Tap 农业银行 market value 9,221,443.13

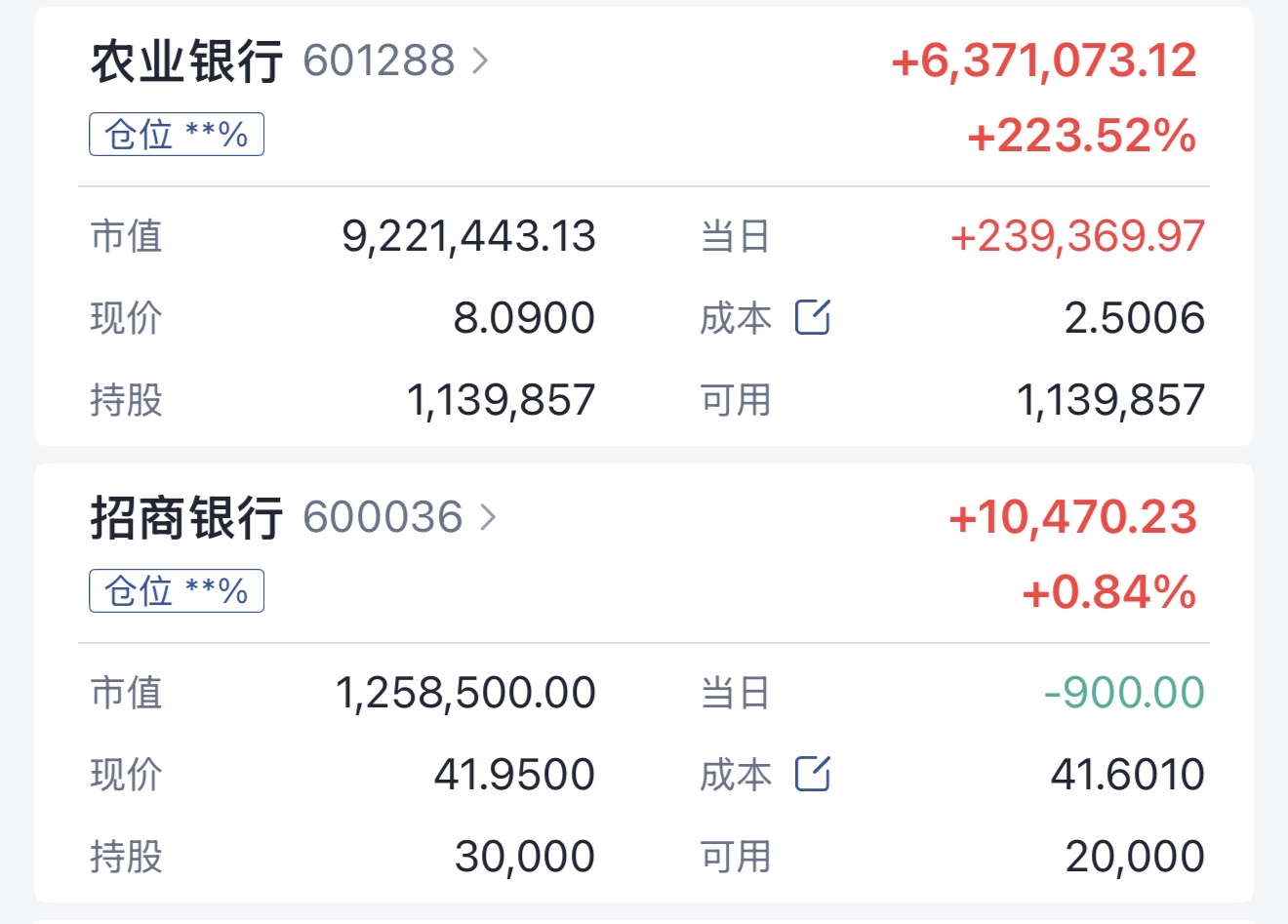(468, 236)
